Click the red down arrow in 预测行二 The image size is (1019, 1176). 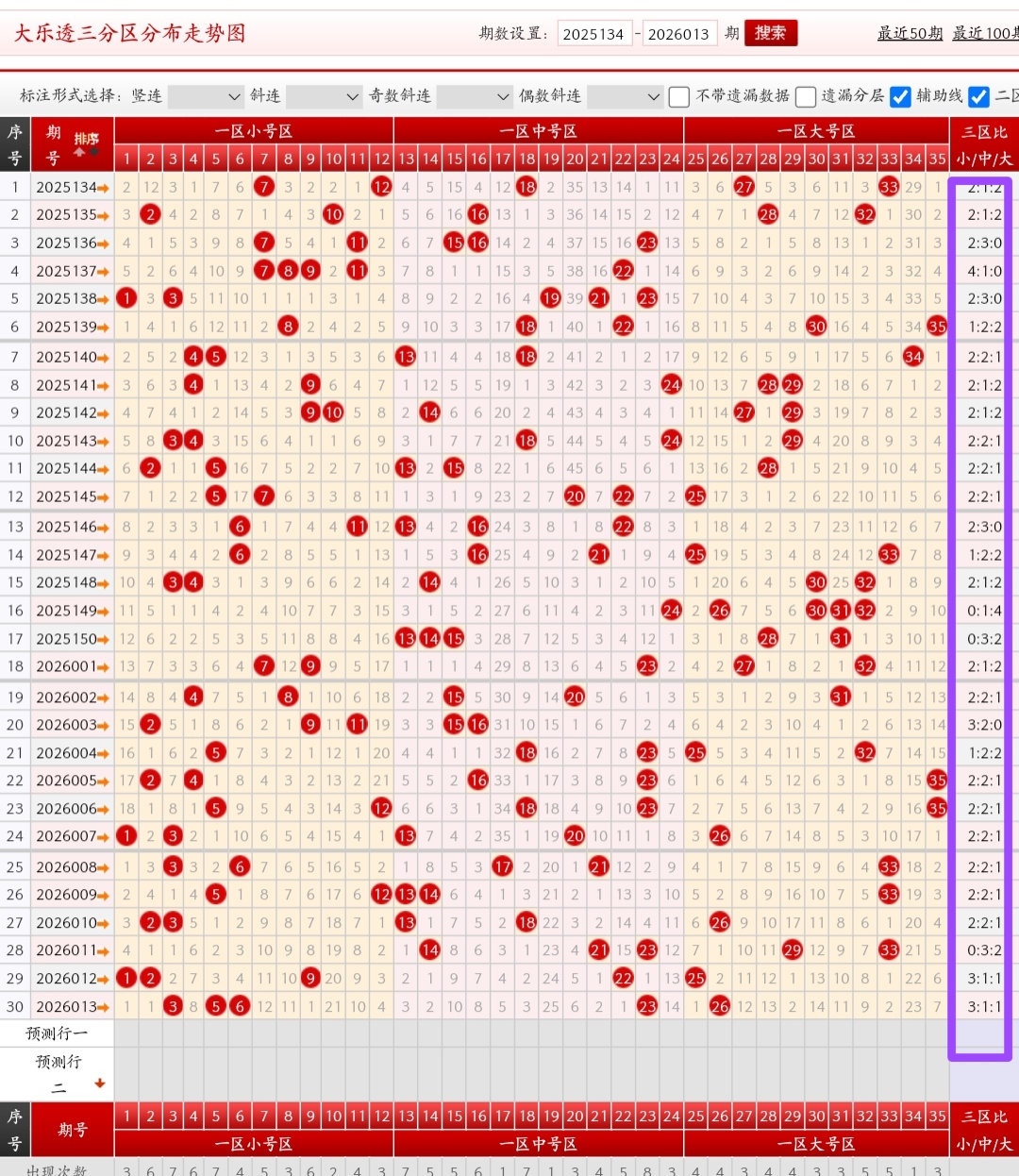[x=99, y=1084]
